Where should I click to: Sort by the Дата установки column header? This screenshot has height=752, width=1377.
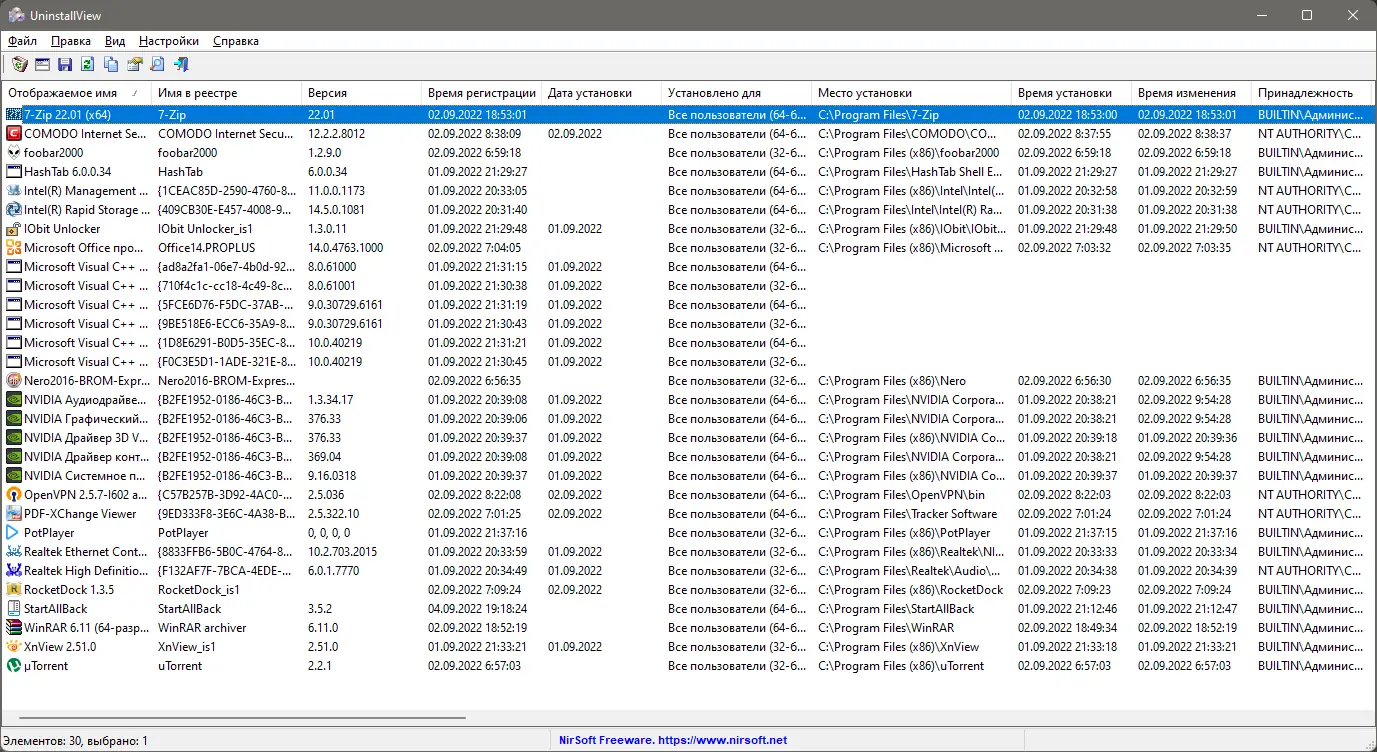click(601, 93)
